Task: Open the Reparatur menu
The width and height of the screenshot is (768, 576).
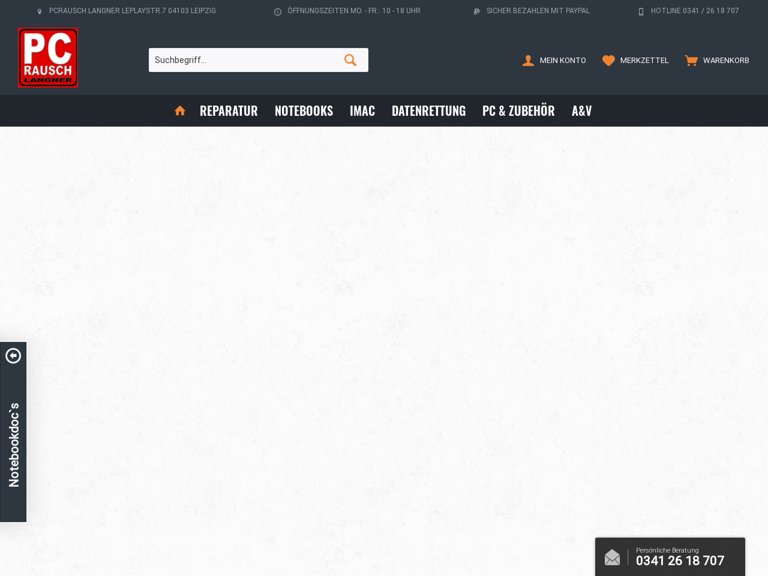Action: pyautogui.click(x=229, y=111)
